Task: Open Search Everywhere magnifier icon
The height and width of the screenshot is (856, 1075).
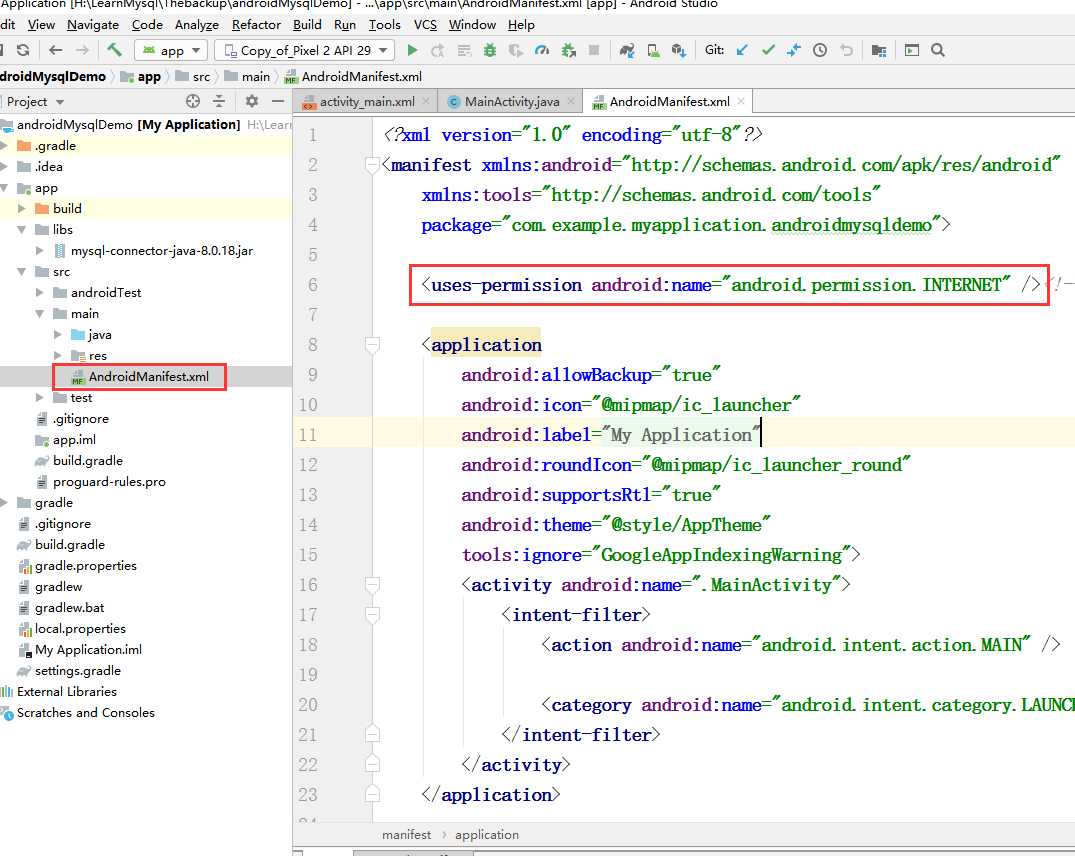Action: coord(938,50)
